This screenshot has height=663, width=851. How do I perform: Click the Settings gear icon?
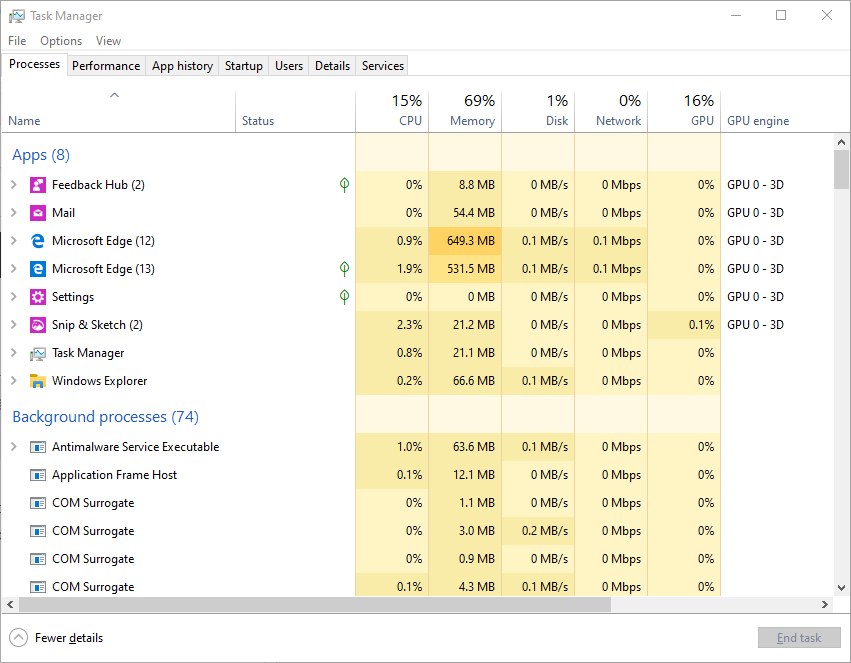coord(37,297)
